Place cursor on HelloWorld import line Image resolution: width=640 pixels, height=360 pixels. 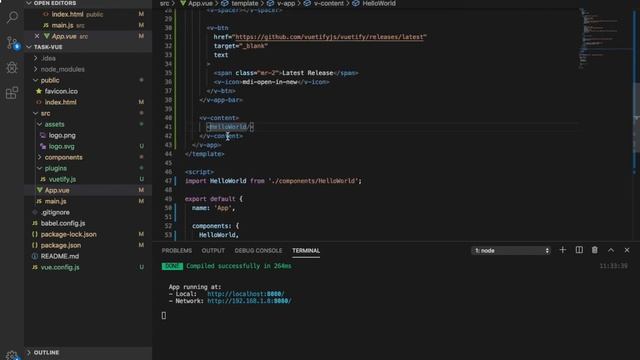click(273, 181)
